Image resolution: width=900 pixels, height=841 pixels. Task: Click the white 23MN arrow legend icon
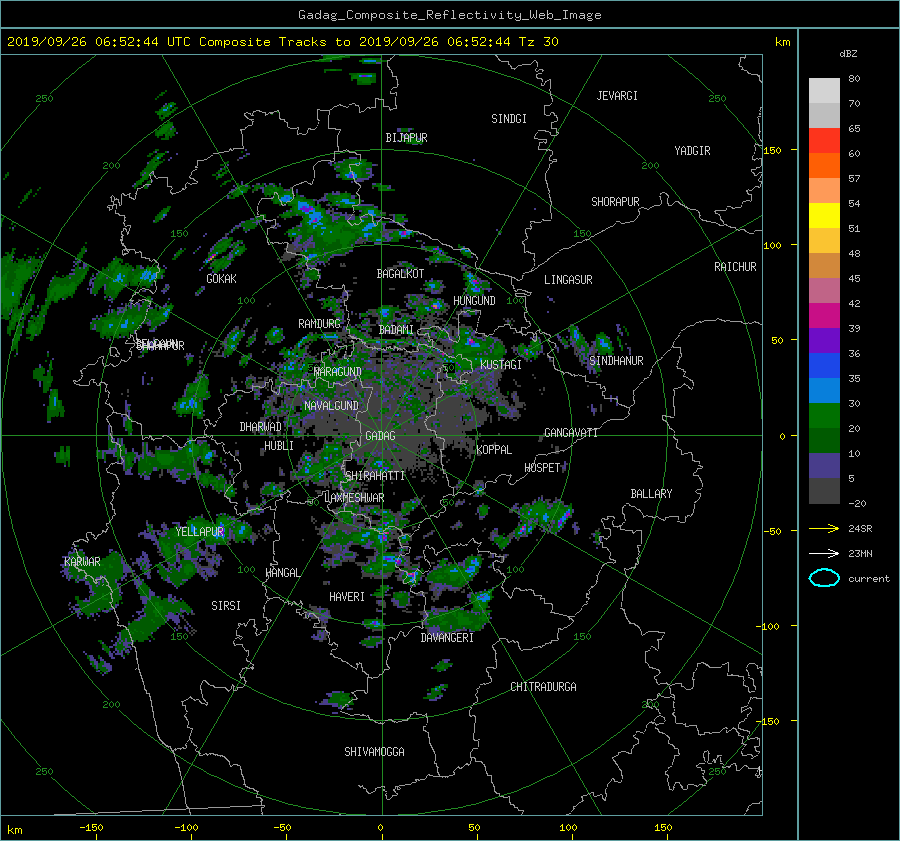click(x=824, y=554)
